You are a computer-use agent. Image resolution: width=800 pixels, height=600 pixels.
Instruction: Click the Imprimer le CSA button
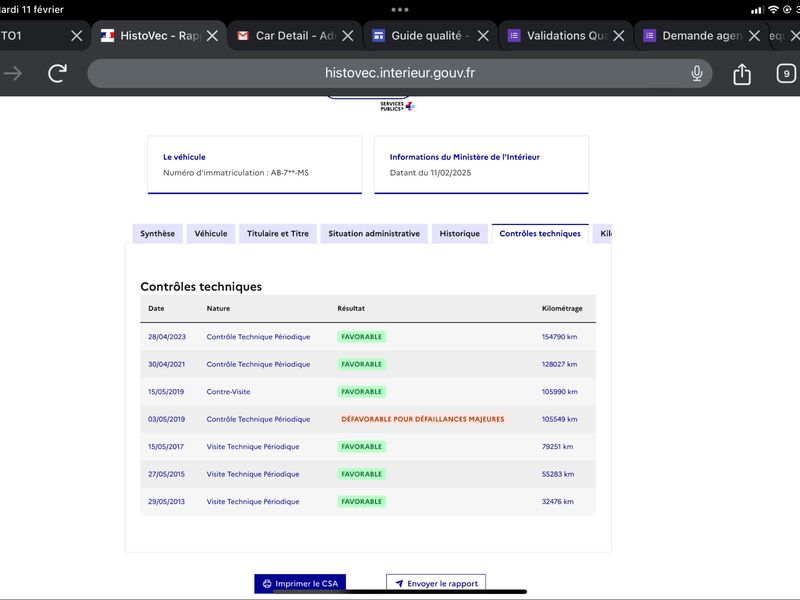tap(300, 583)
